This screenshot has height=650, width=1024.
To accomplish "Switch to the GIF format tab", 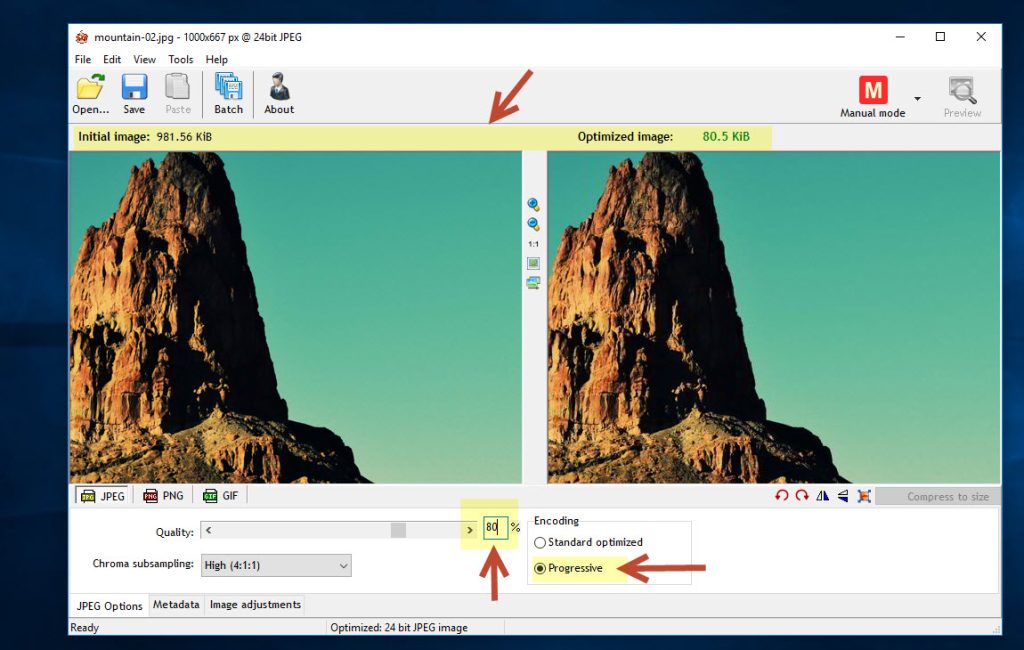I will [x=220, y=495].
